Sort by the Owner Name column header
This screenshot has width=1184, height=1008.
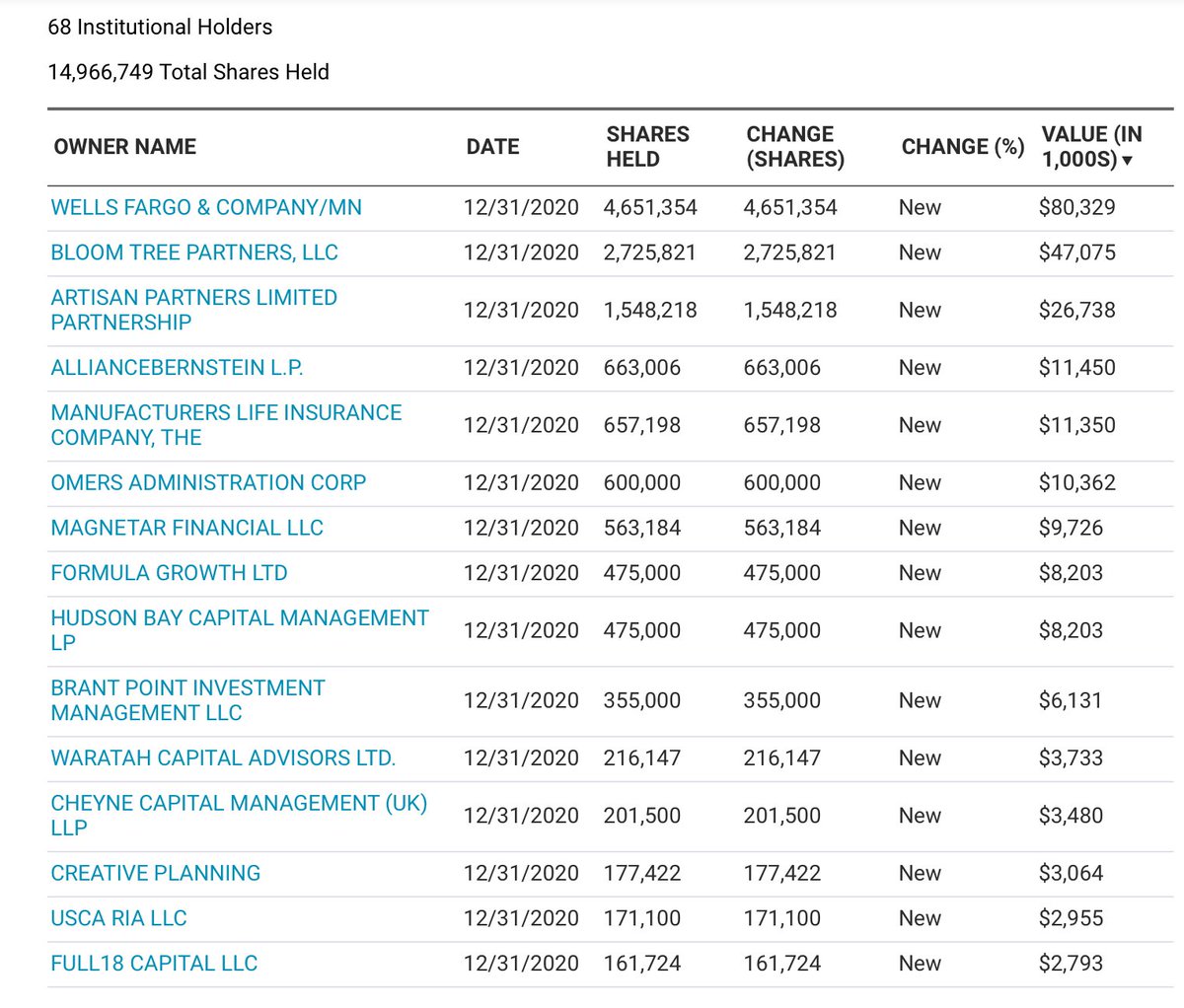[125, 147]
